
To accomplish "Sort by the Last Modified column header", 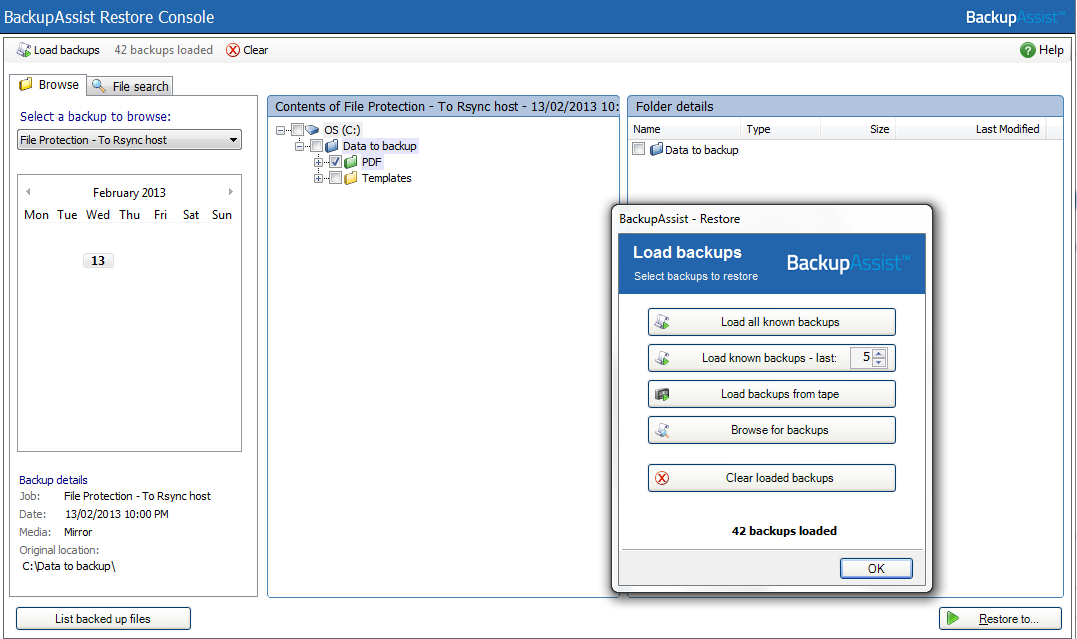I will 971,129.
